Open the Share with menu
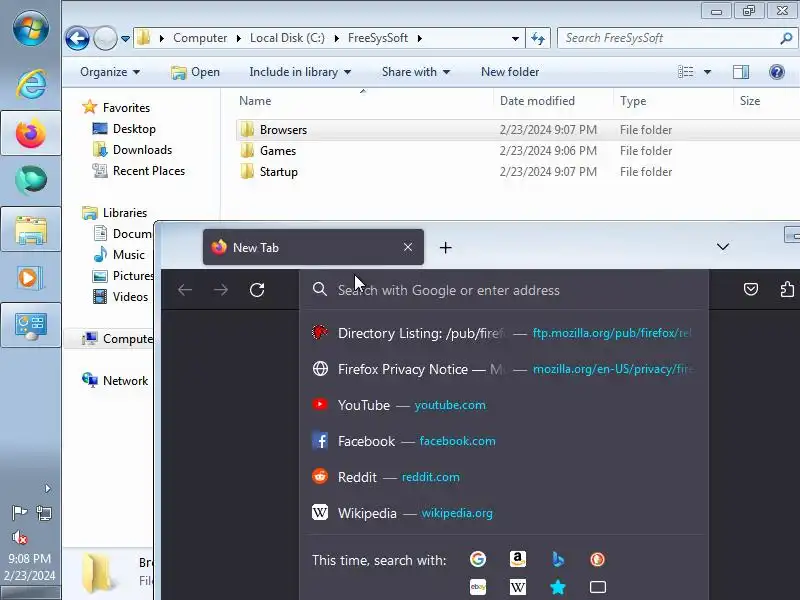 pos(416,72)
